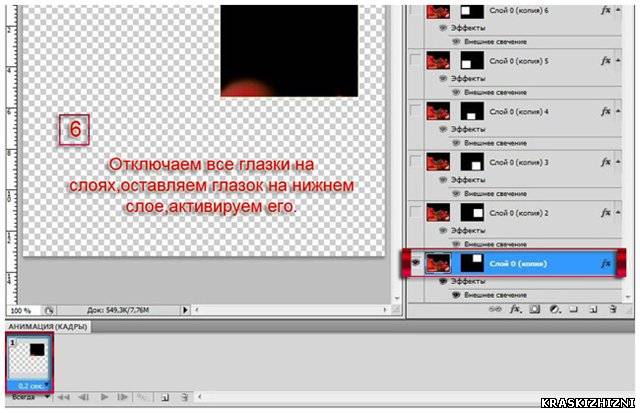Click the Эффекты row under Слой 0 (копия) 2

coord(468,231)
